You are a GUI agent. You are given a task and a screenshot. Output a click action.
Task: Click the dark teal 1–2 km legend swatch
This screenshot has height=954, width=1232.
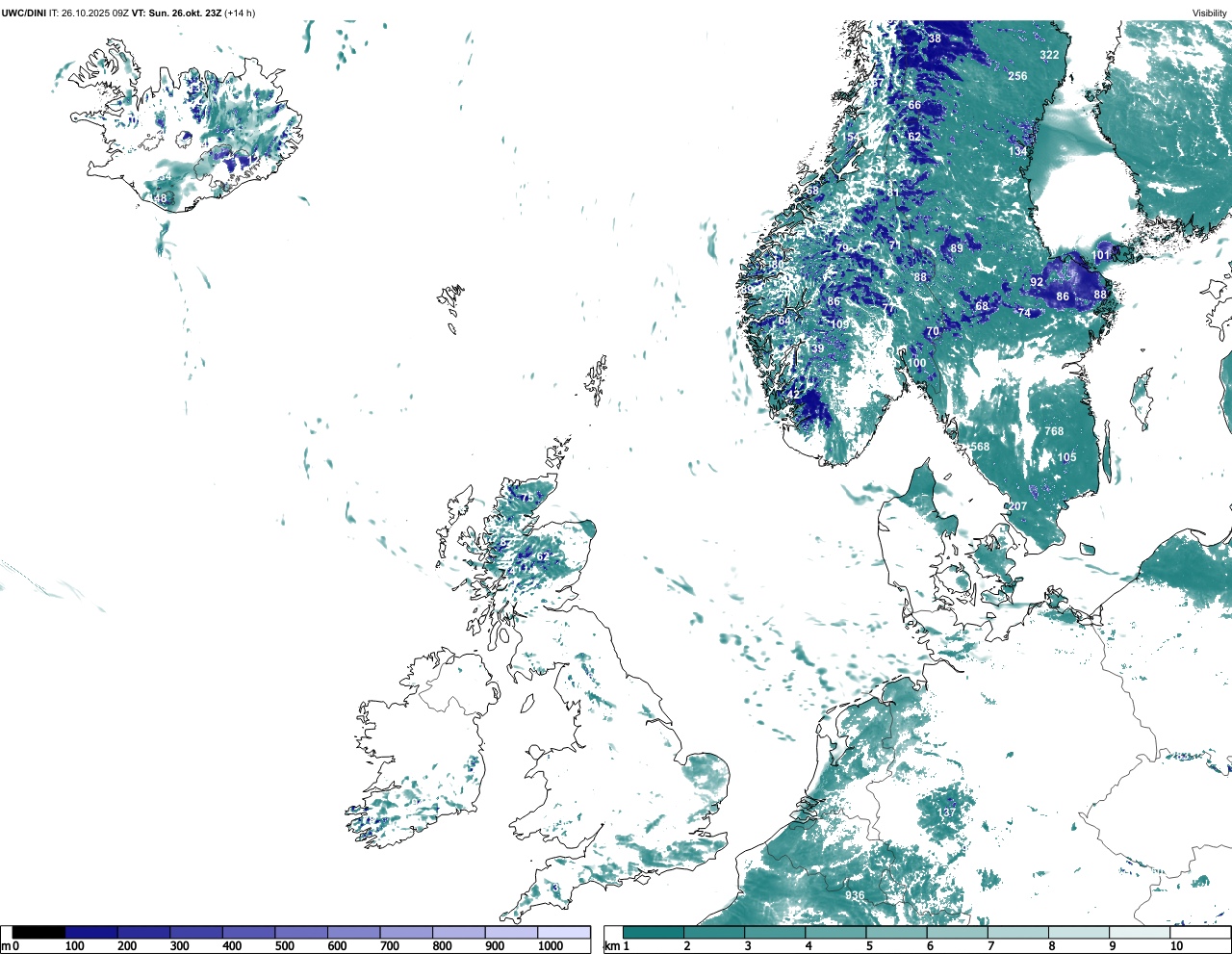pos(654,932)
